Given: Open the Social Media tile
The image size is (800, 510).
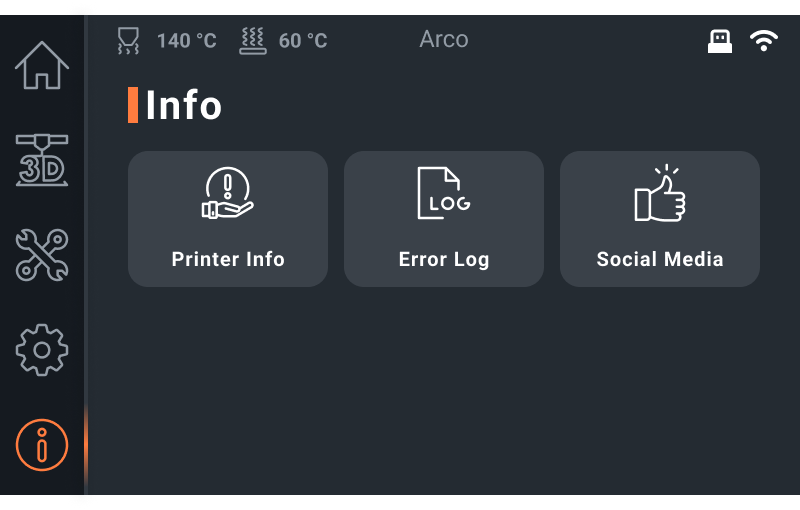Looking at the screenshot, I should pos(660,219).
